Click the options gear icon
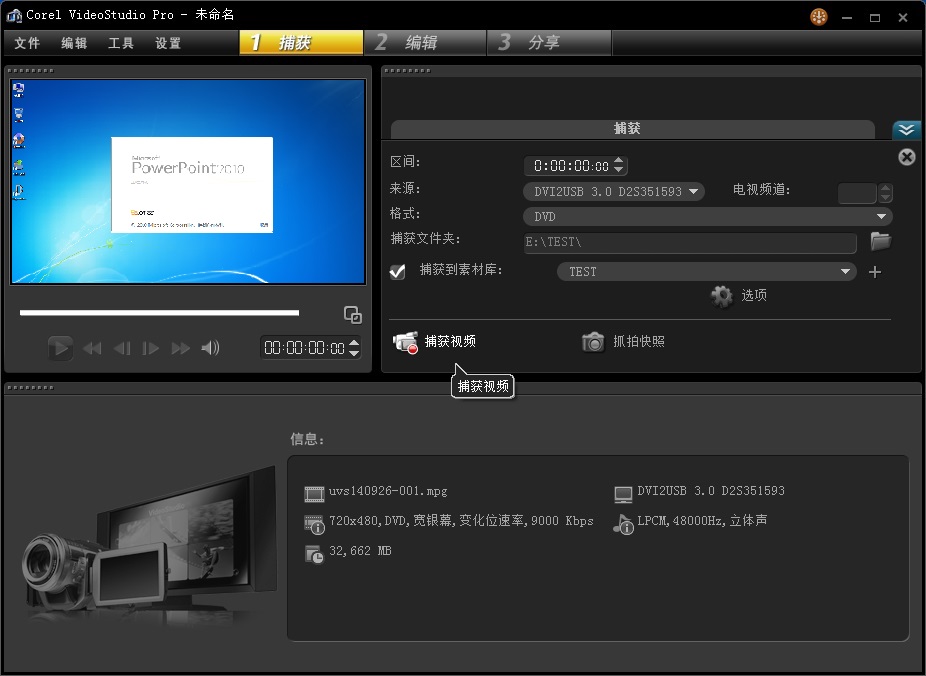 pos(722,296)
